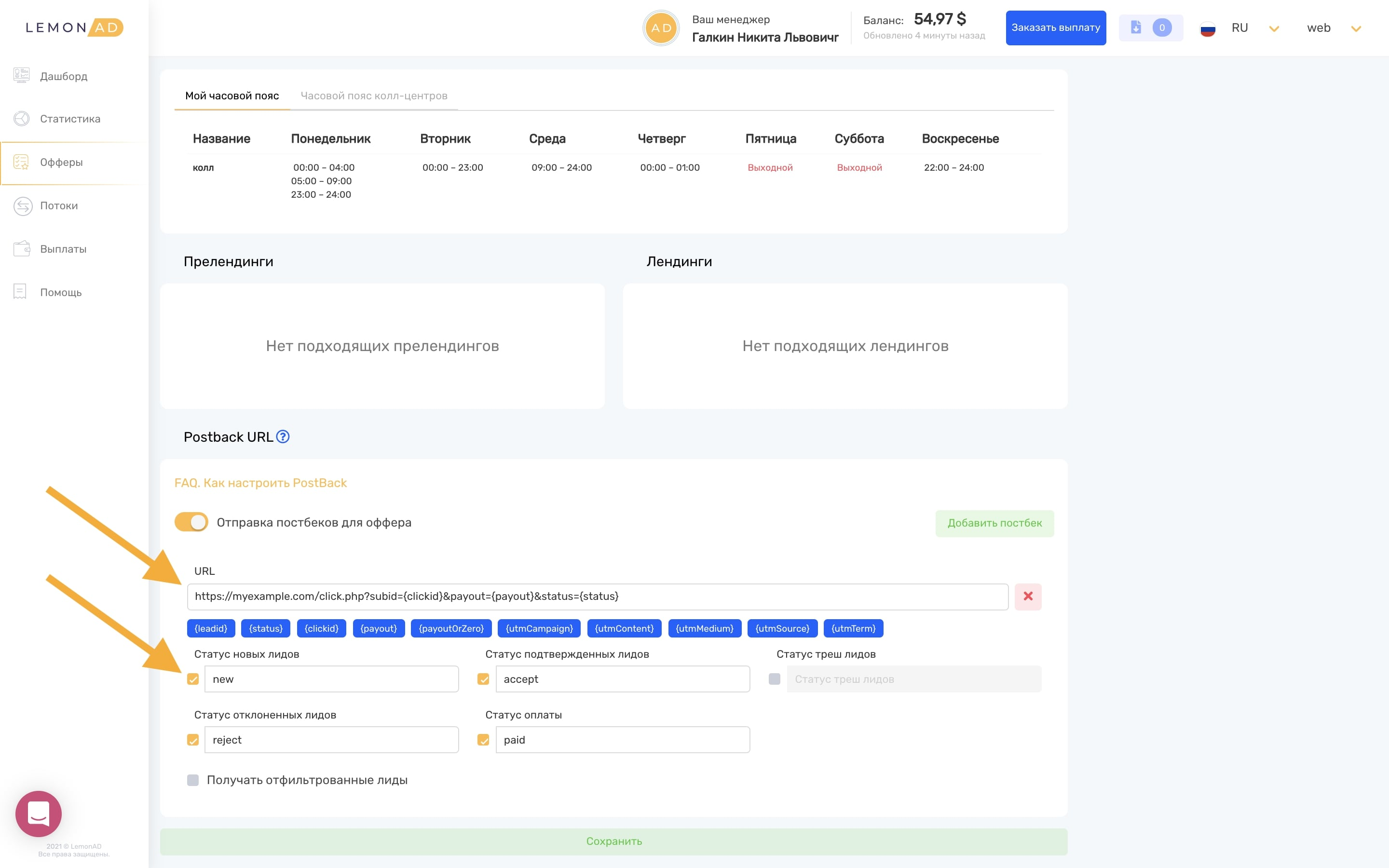Uncheck the new leads status checkbox

coord(193,679)
